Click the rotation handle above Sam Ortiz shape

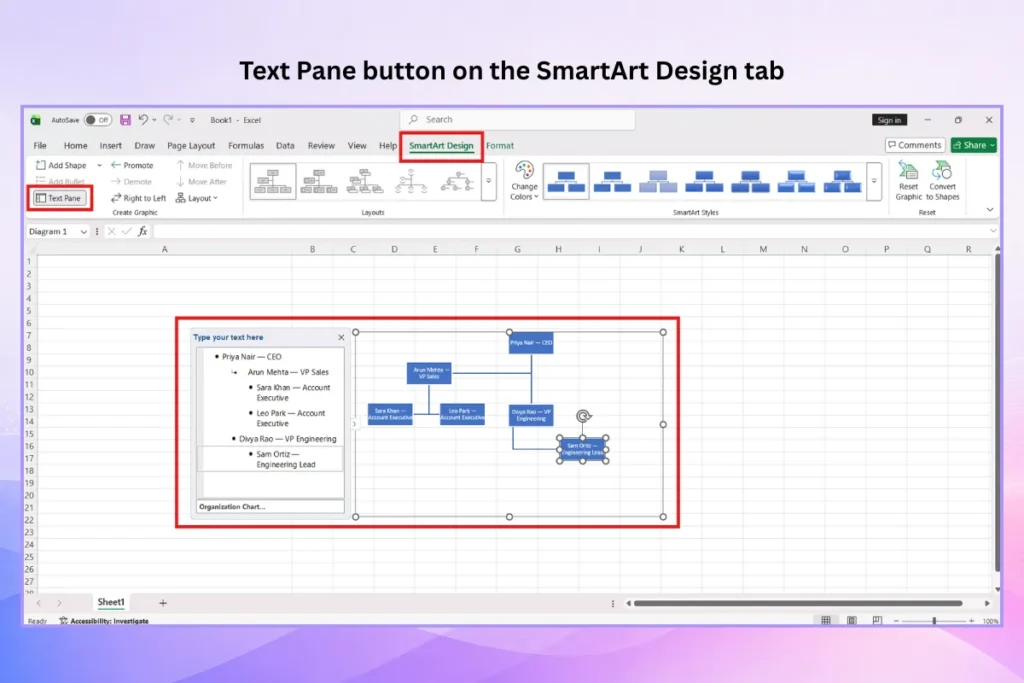pyautogui.click(x=584, y=416)
